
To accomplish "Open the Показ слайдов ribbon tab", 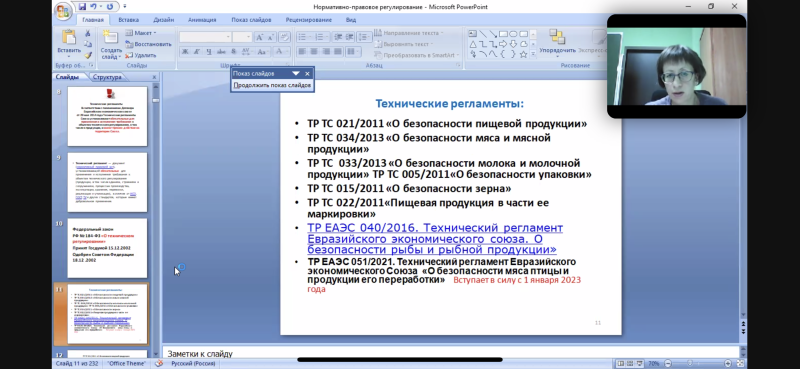I will (251, 20).
